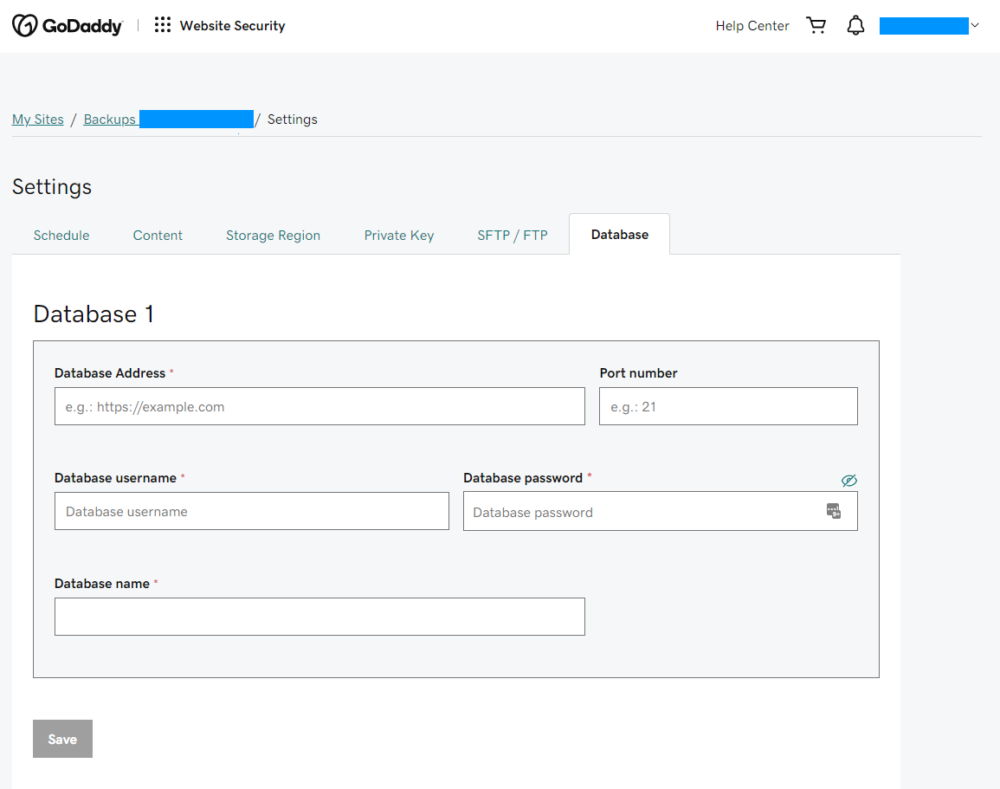Expand the account menu chevron
Screen dimensions: 1000x789
coord(975,25)
